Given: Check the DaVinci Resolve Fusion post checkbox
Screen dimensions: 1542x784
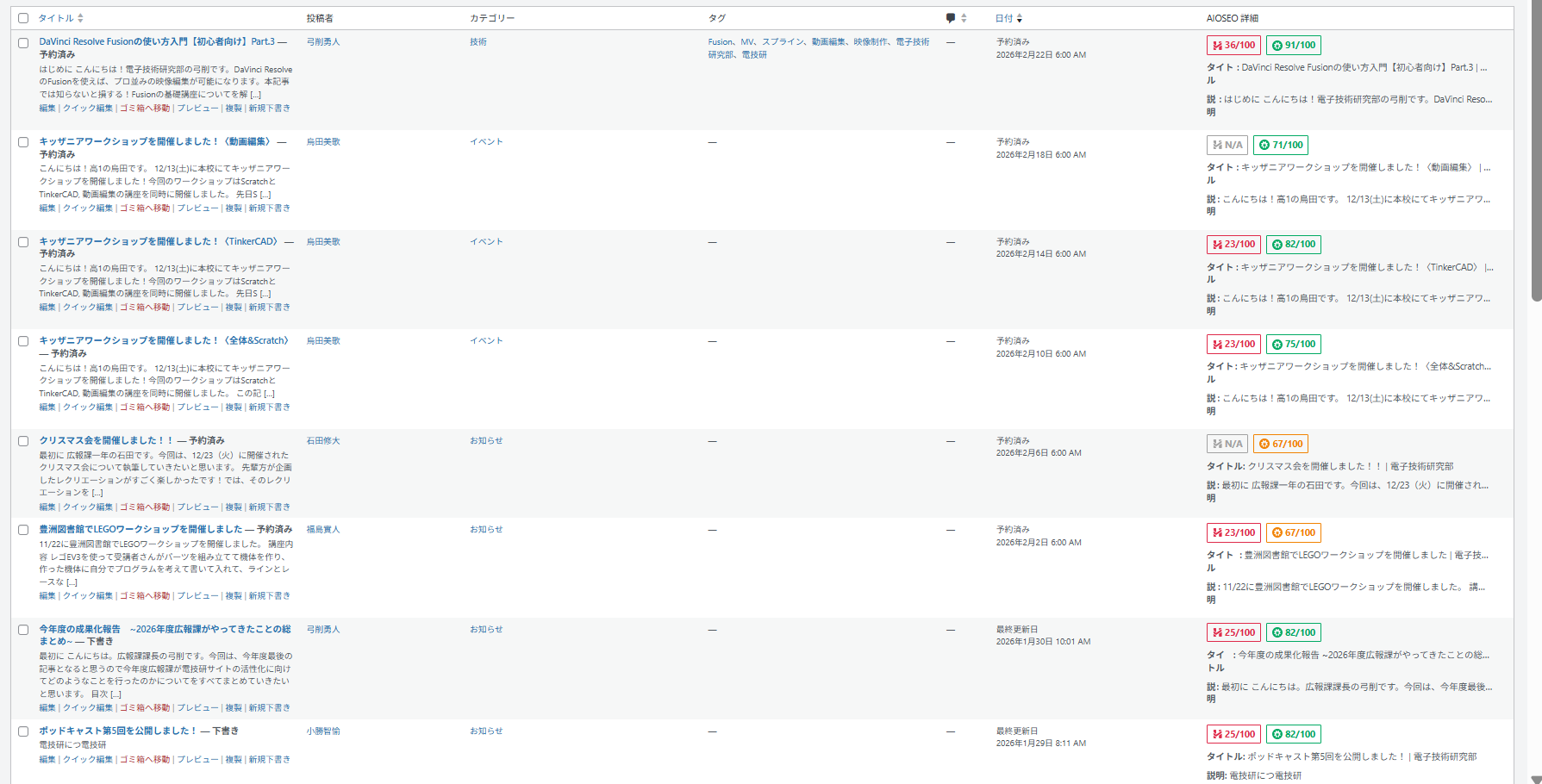Looking at the screenshot, I should [23, 42].
